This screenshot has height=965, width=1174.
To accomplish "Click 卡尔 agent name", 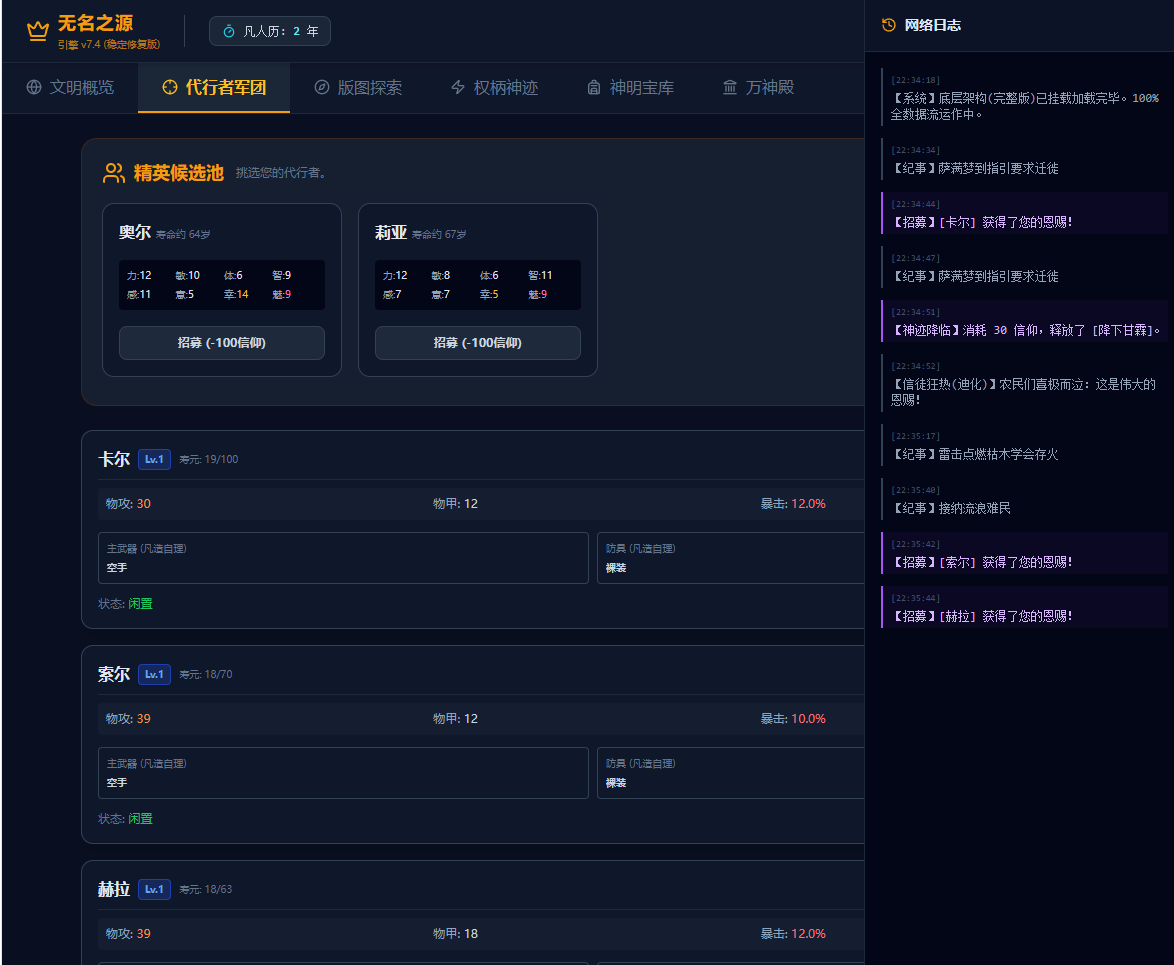I will [x=114, y=460].
